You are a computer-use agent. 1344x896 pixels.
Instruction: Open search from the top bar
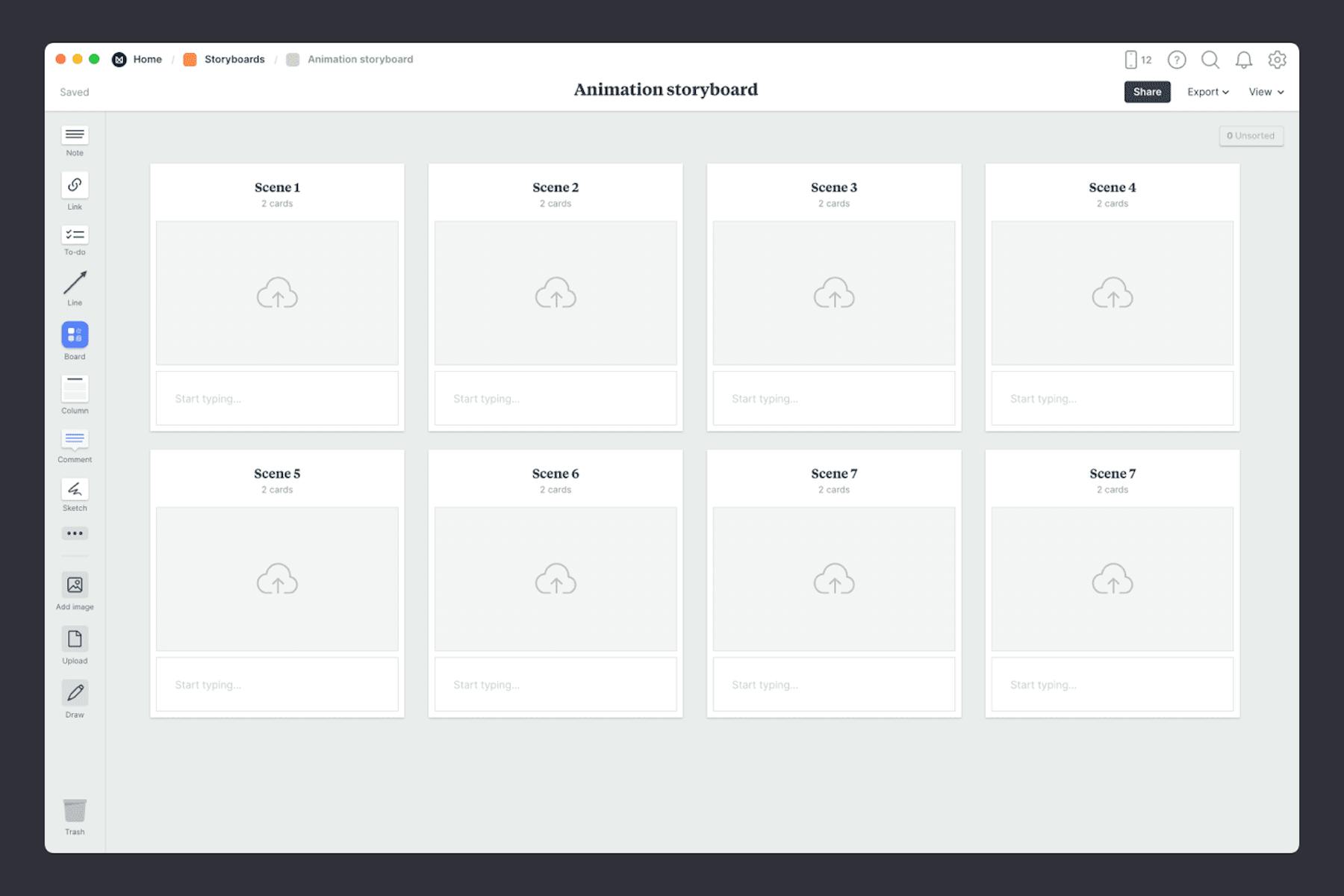(x=1210, y=60)
